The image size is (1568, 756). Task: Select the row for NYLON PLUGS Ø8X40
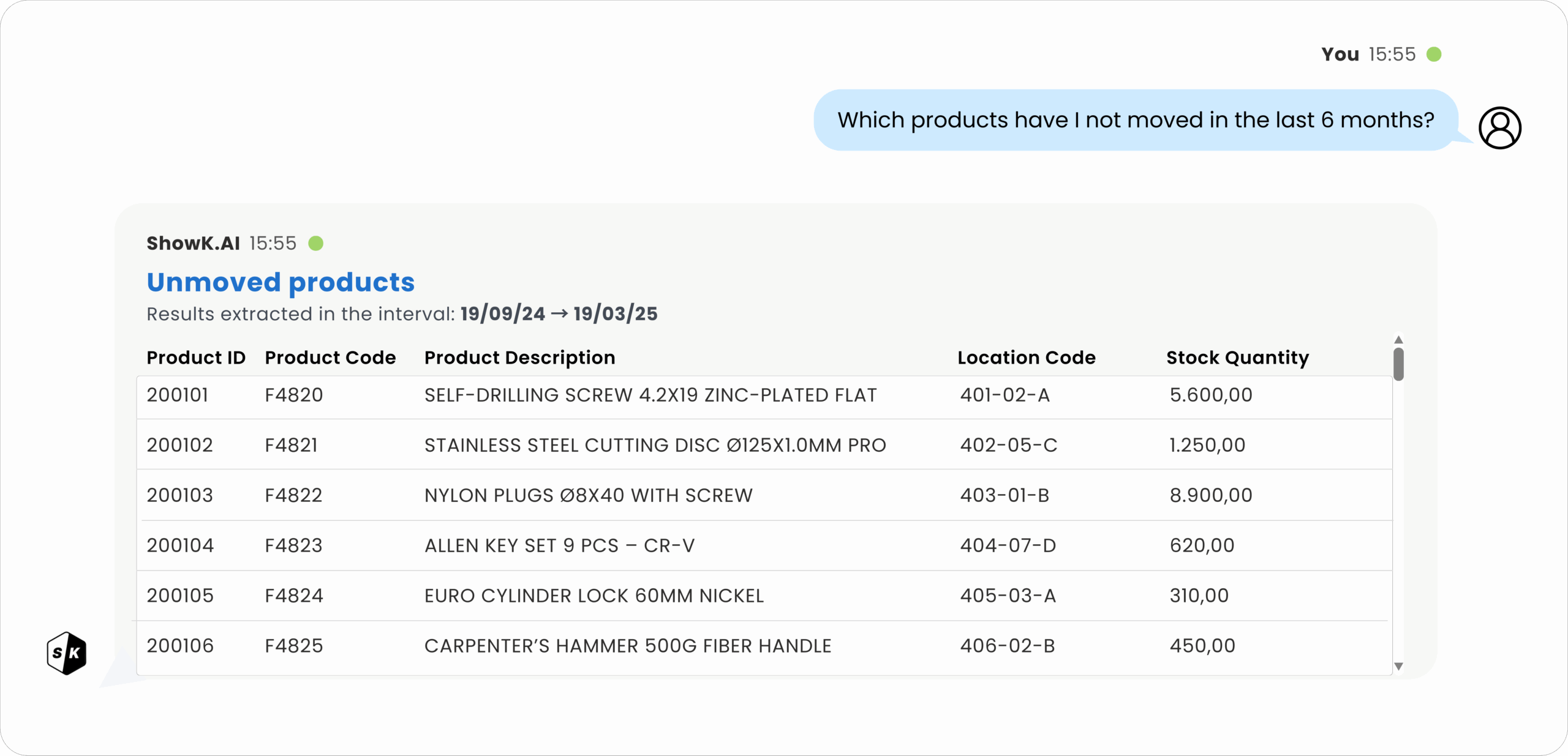tap(674, 495)
